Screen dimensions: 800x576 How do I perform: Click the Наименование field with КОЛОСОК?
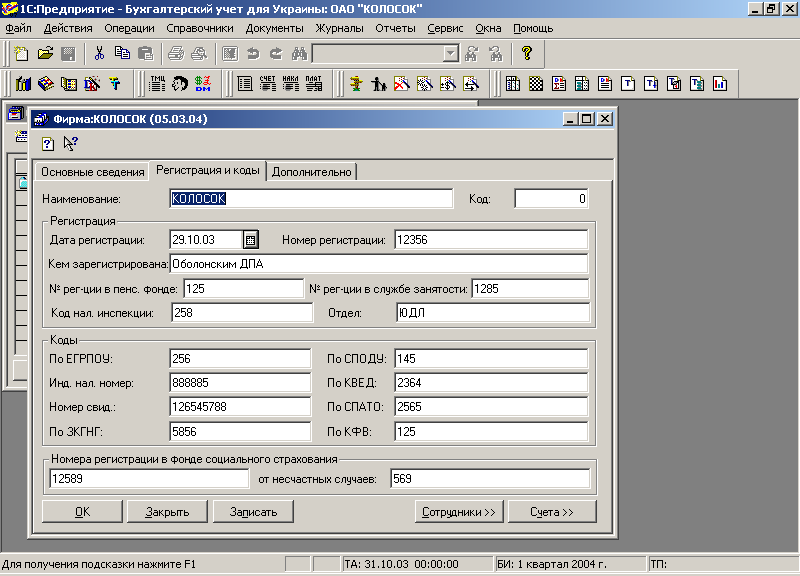click(311, 198)
